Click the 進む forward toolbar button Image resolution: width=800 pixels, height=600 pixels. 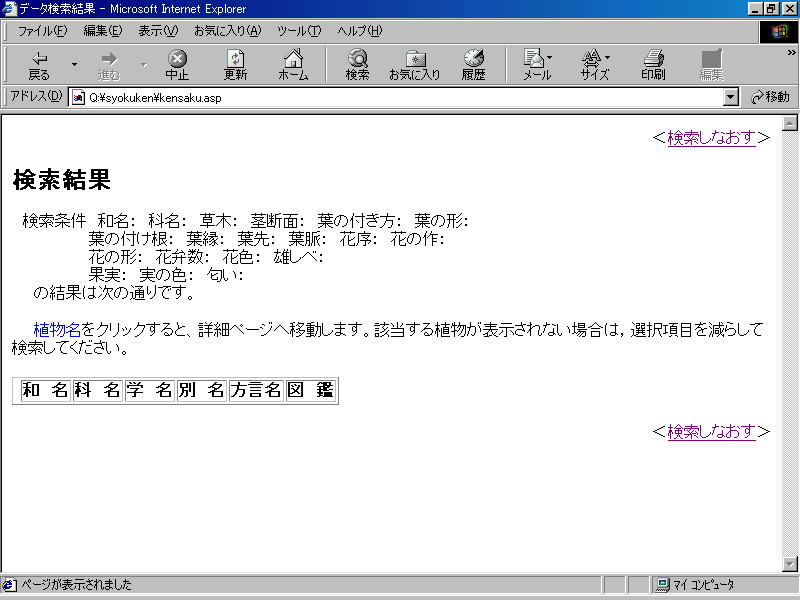pos(109,65)
